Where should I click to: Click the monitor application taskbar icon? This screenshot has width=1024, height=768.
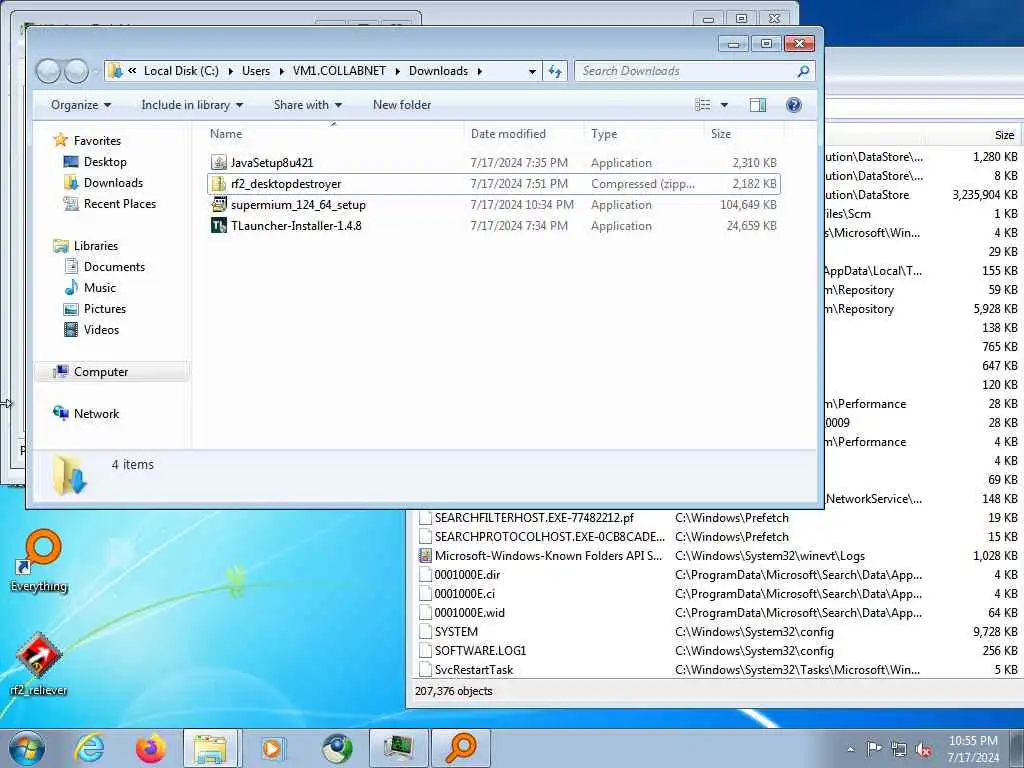pos(398,748)
